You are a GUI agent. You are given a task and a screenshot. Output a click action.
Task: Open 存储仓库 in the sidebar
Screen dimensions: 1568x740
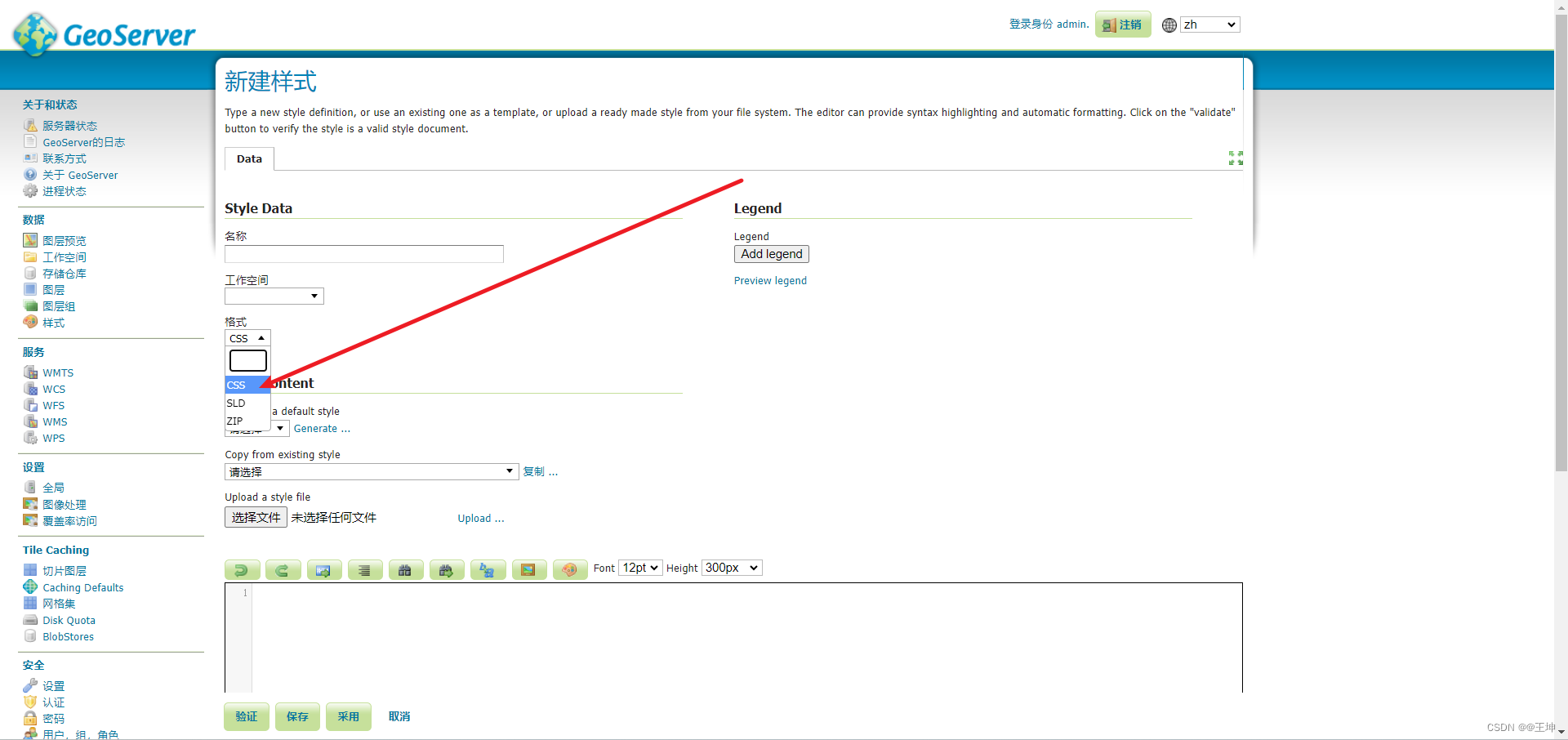(65, 274)
